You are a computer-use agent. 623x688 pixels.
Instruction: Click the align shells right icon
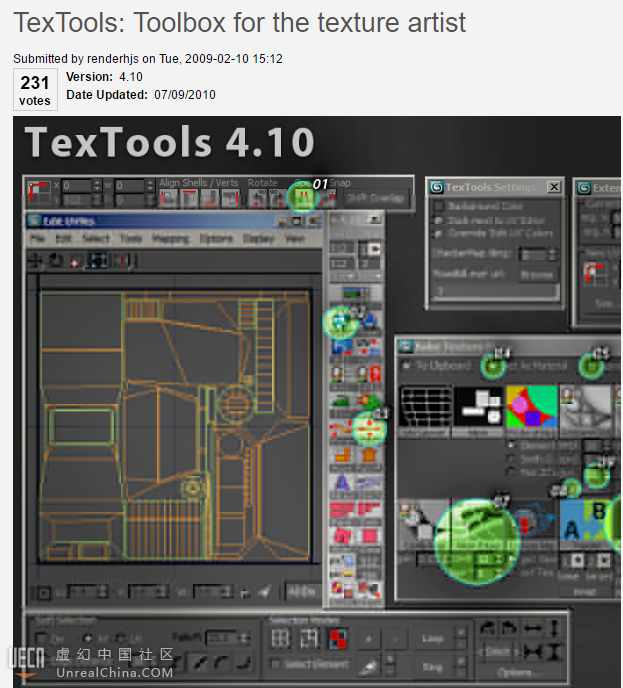pyautogui.click(x=230, y=199)
